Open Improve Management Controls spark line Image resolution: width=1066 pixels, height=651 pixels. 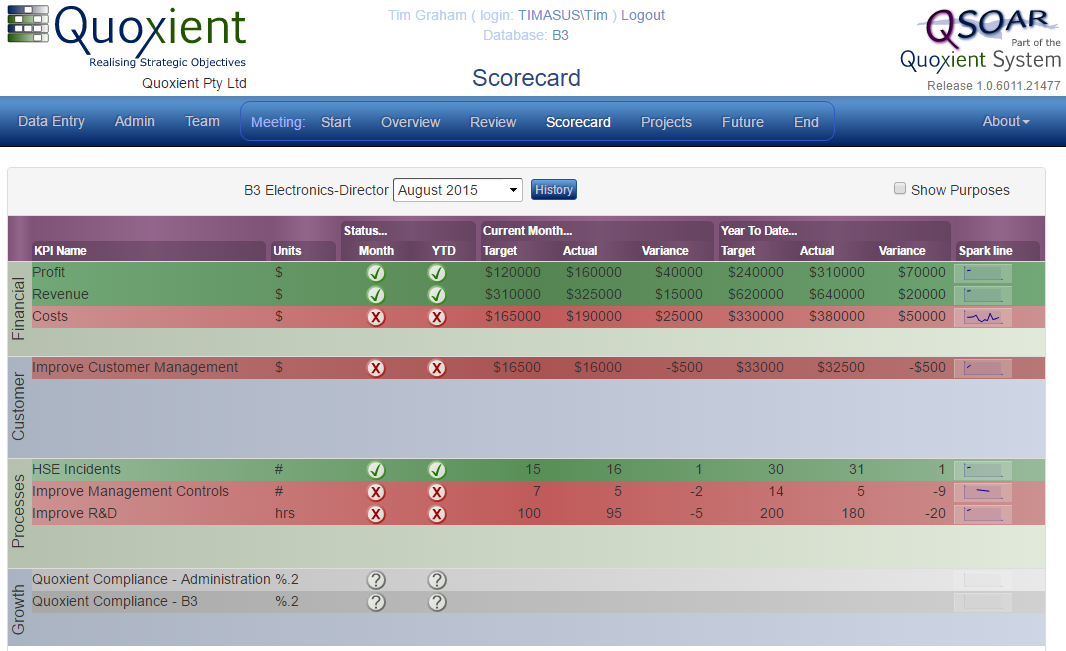click(983, 492)
